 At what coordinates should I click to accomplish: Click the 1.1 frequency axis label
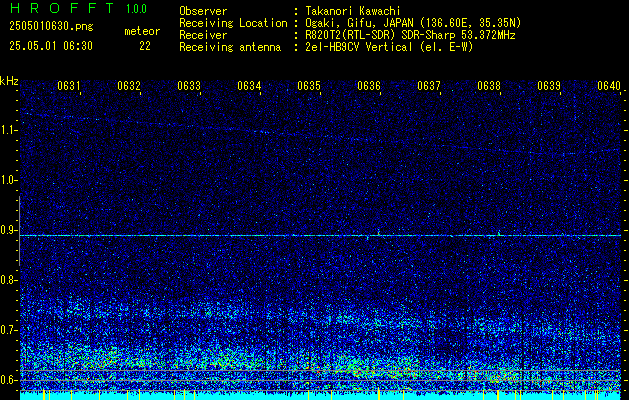[8, 130]
